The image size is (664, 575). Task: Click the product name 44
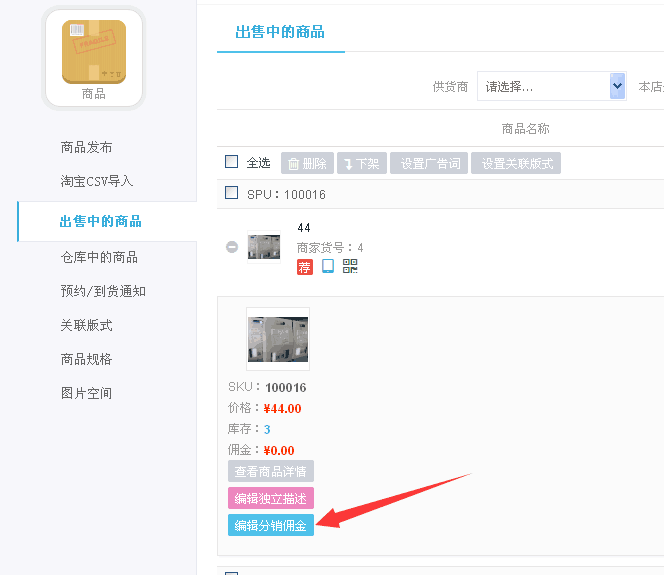304,228
